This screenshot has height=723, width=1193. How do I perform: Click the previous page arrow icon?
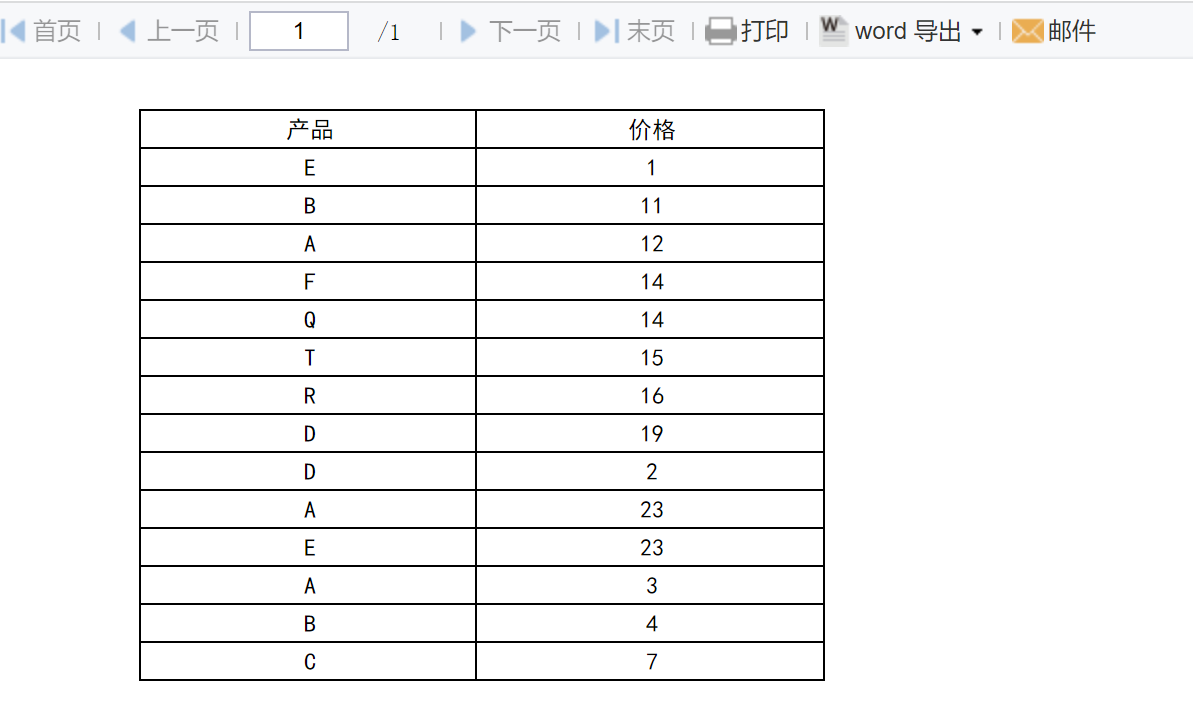[x=128, y=31]
